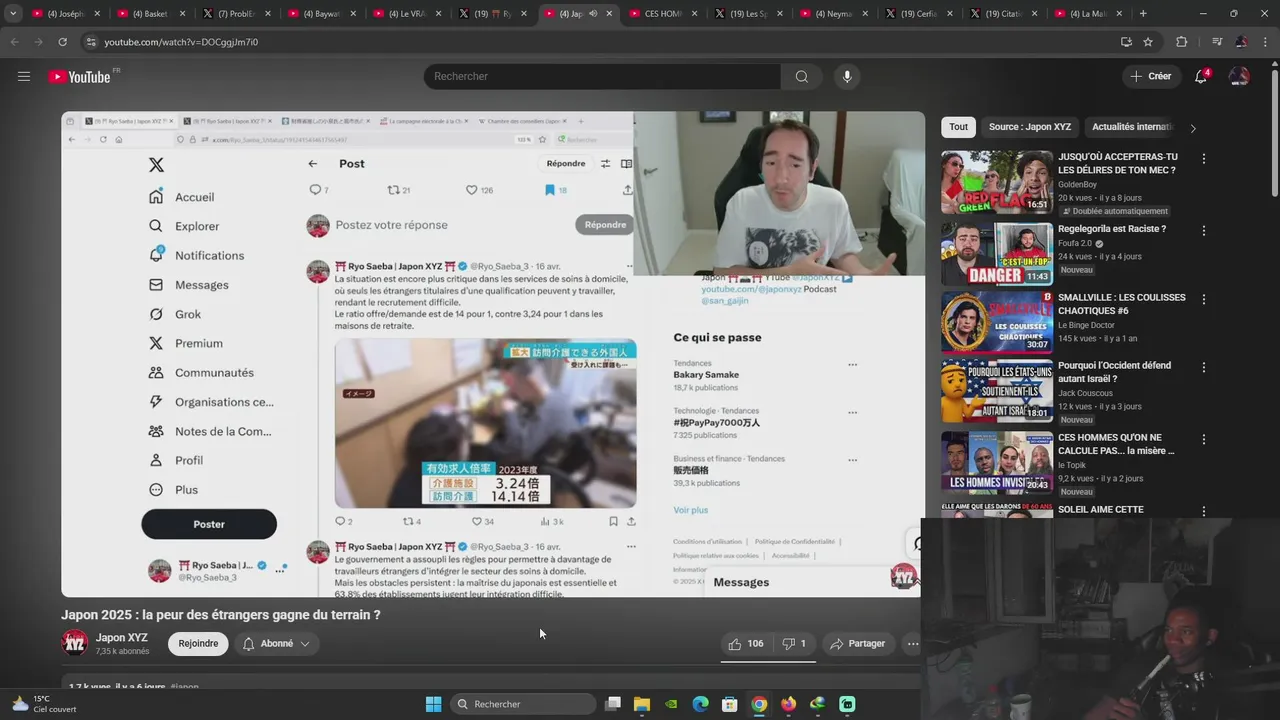Open the notifications bell

[1201, 77]
